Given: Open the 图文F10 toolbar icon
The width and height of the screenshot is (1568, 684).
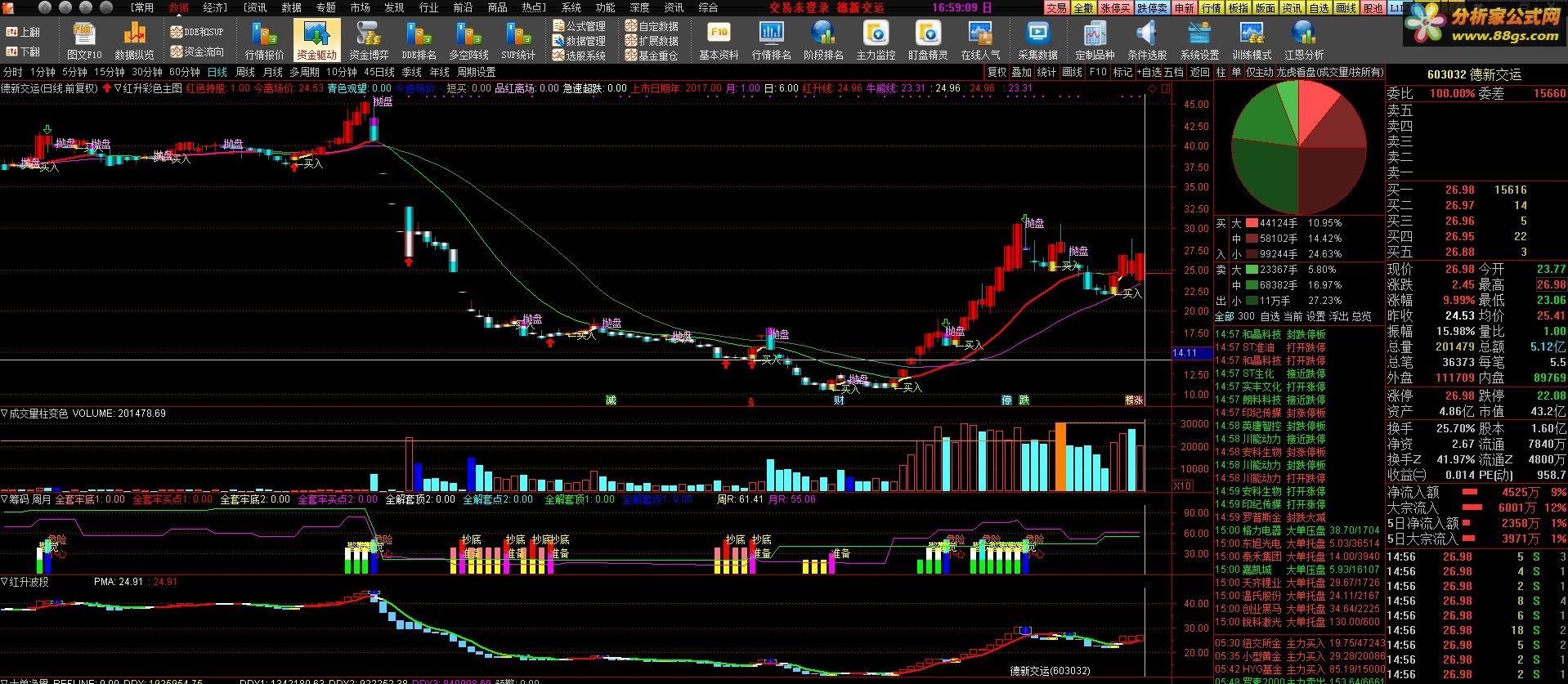Looking at the screenshot, I should point(83,41).
